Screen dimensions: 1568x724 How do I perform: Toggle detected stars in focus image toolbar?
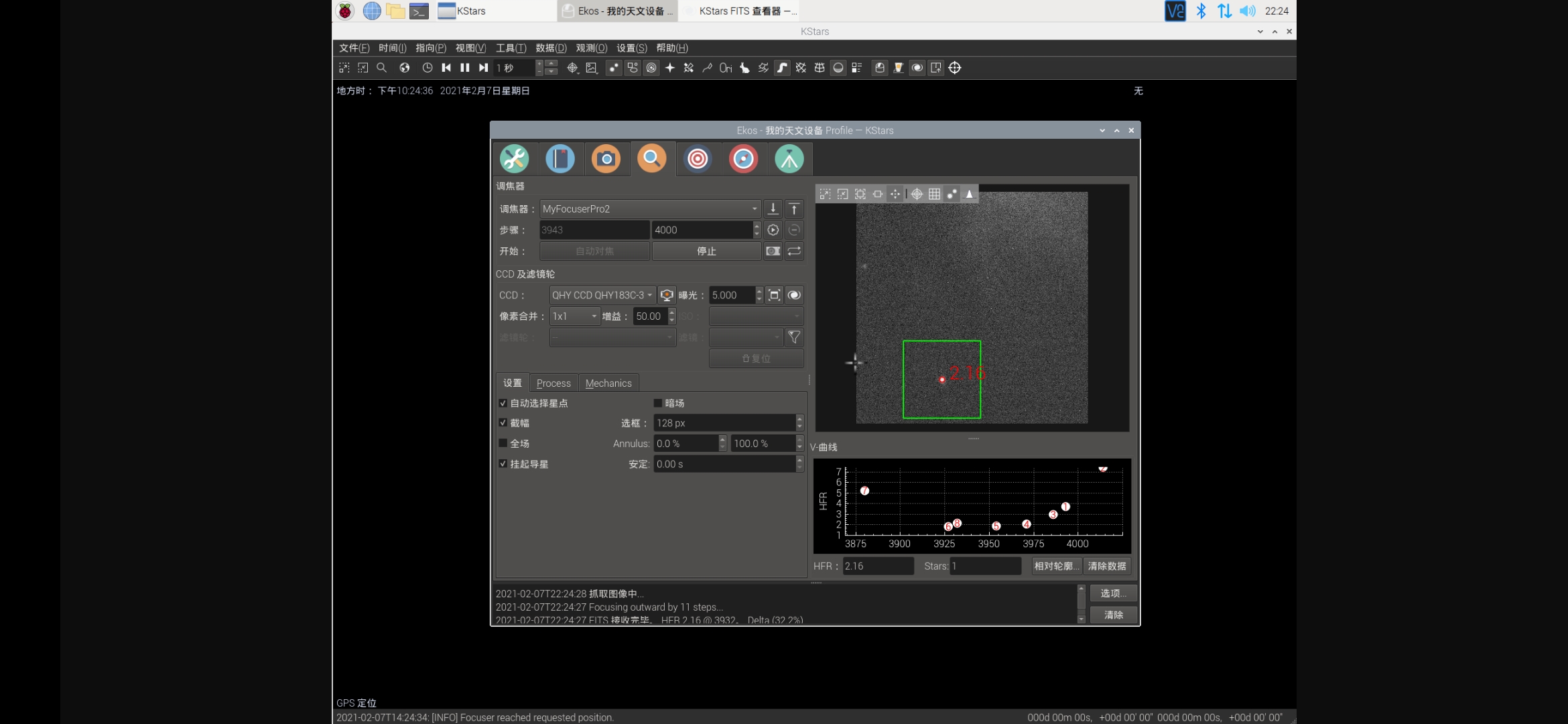click(952, 194)
